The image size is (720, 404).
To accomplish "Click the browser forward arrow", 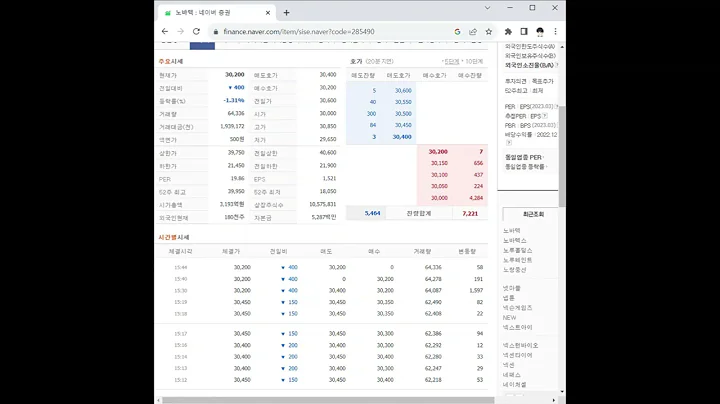I will tap(180, 31).
